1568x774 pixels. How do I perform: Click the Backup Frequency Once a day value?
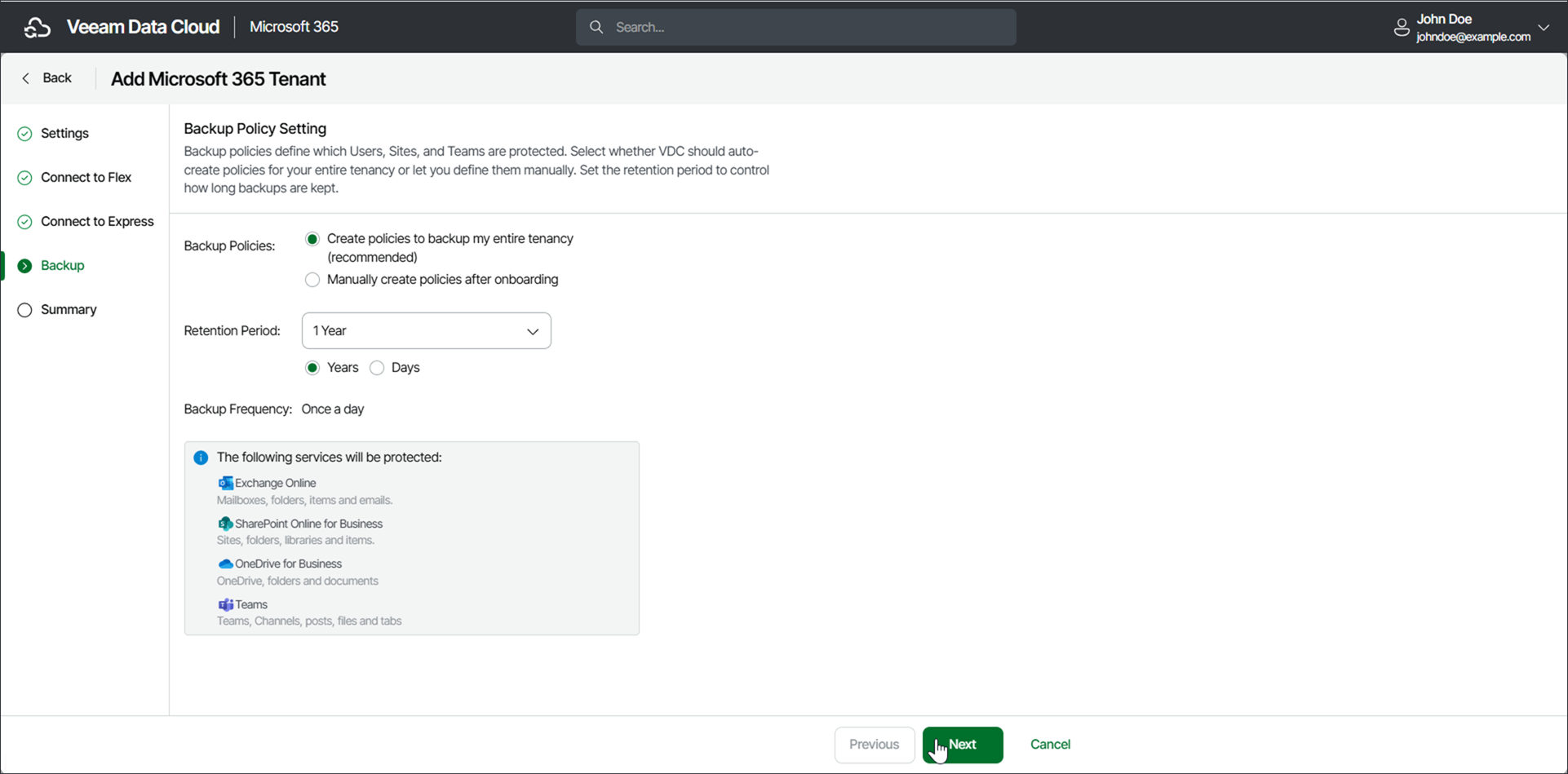tap(333, 409)
